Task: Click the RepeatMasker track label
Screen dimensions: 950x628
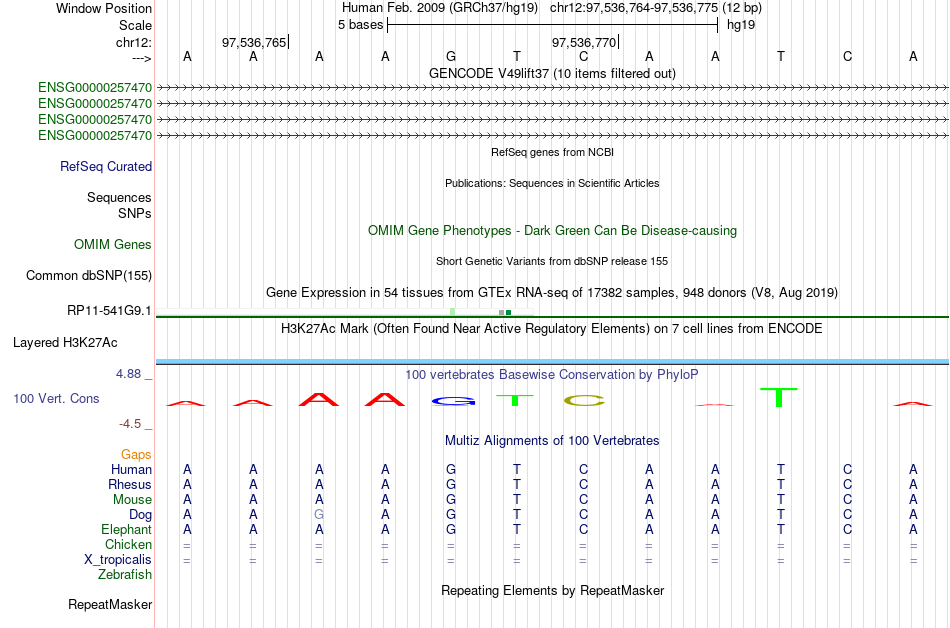Action: 110,605
